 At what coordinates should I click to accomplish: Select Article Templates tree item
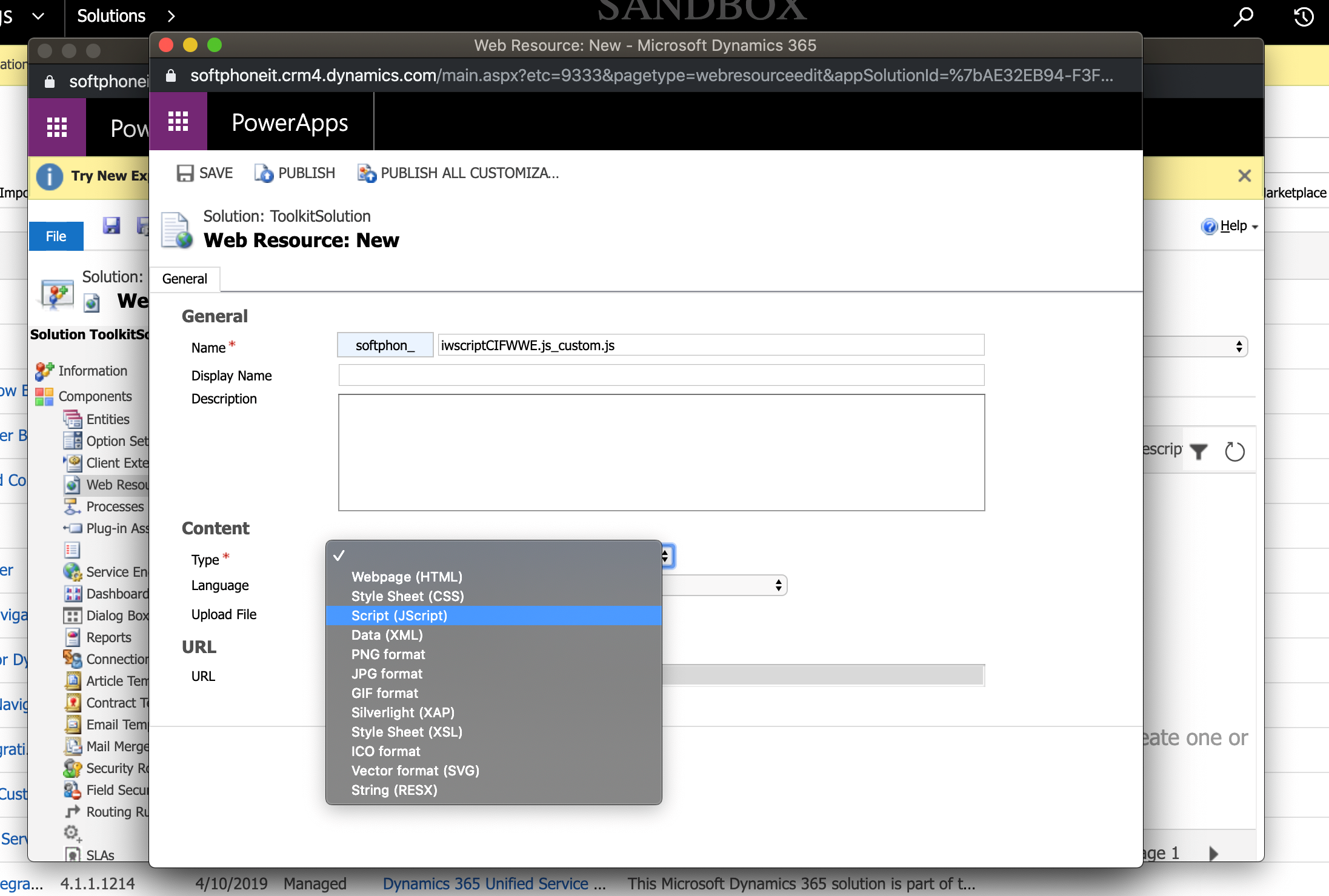pyautogui.click(x=106, y=681)
